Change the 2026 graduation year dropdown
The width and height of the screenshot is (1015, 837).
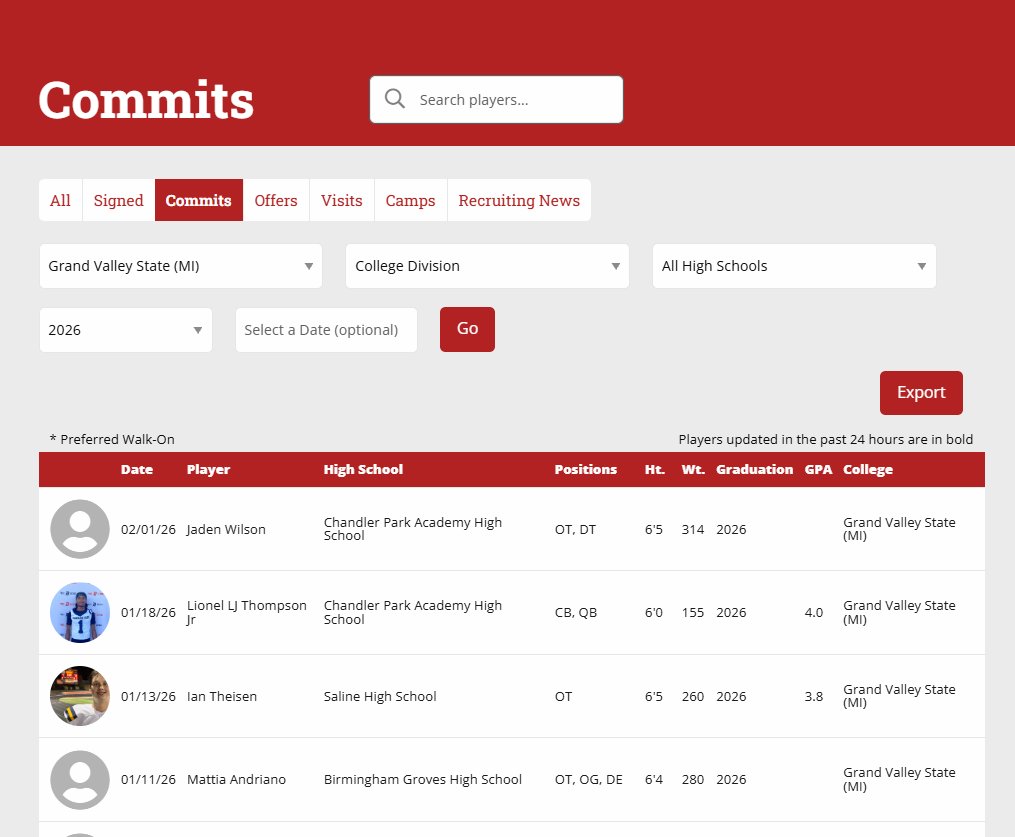tap(126, 330)
